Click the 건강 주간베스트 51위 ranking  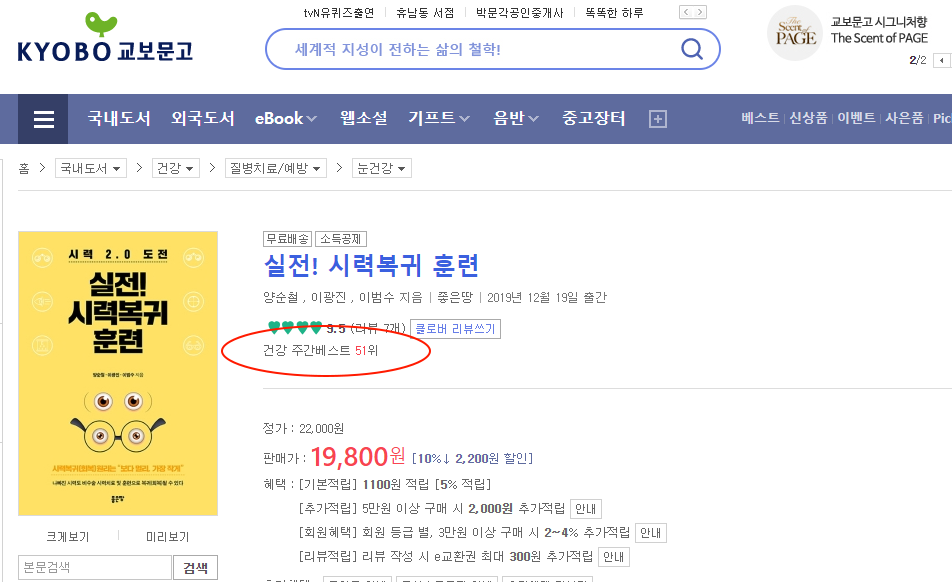[x=321, y=350]
